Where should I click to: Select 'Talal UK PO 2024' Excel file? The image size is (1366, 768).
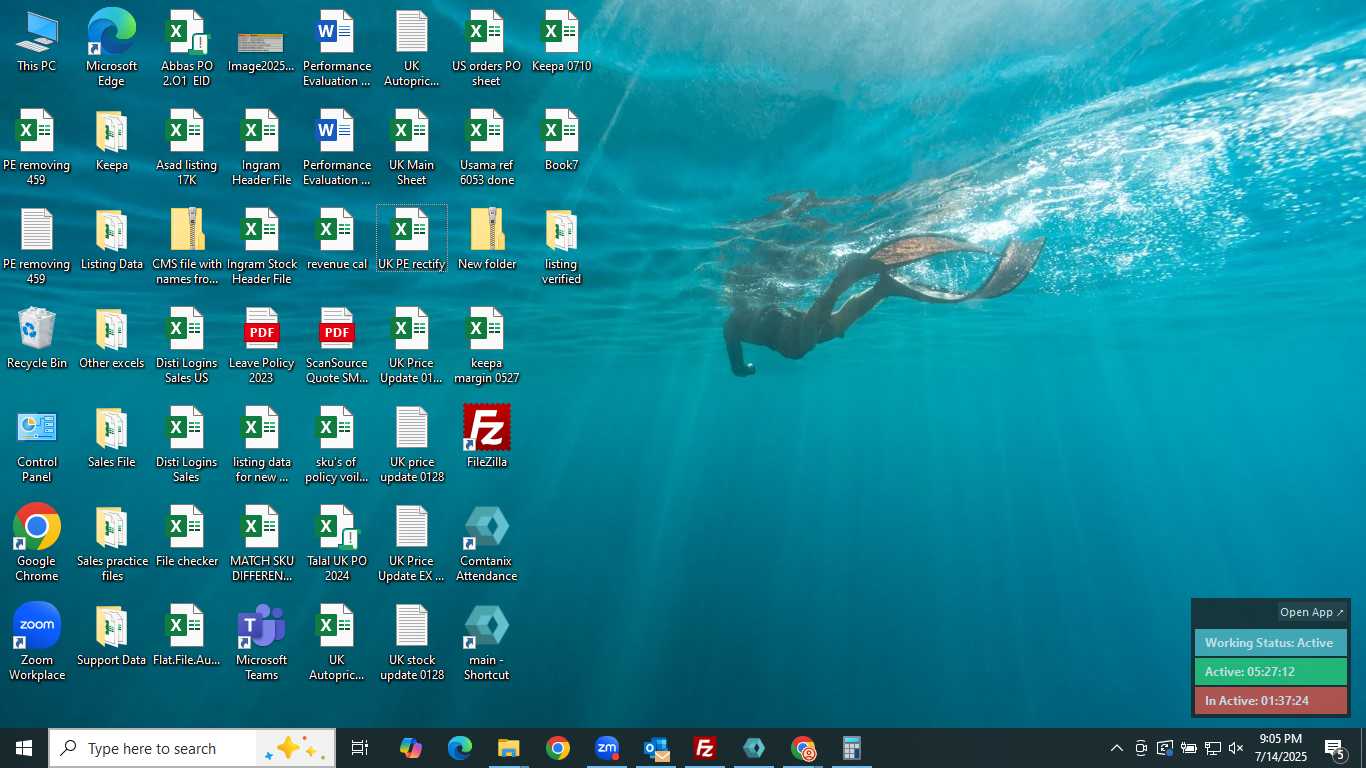pyautogui.click(x=337, y=543)
